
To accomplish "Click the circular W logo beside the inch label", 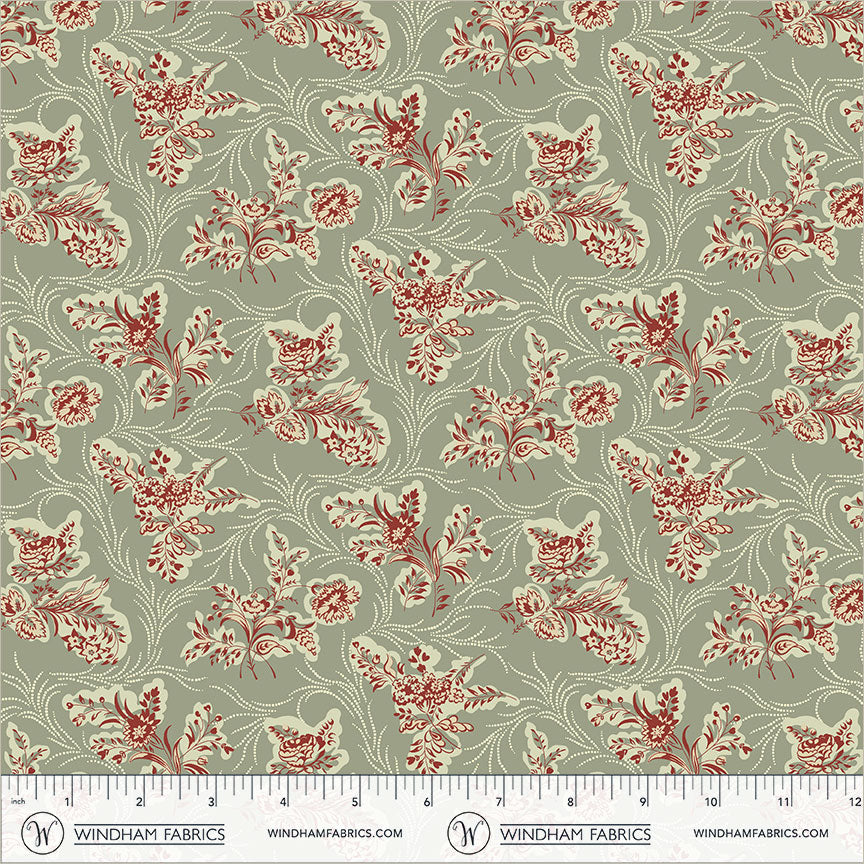I will pos(38,833).
